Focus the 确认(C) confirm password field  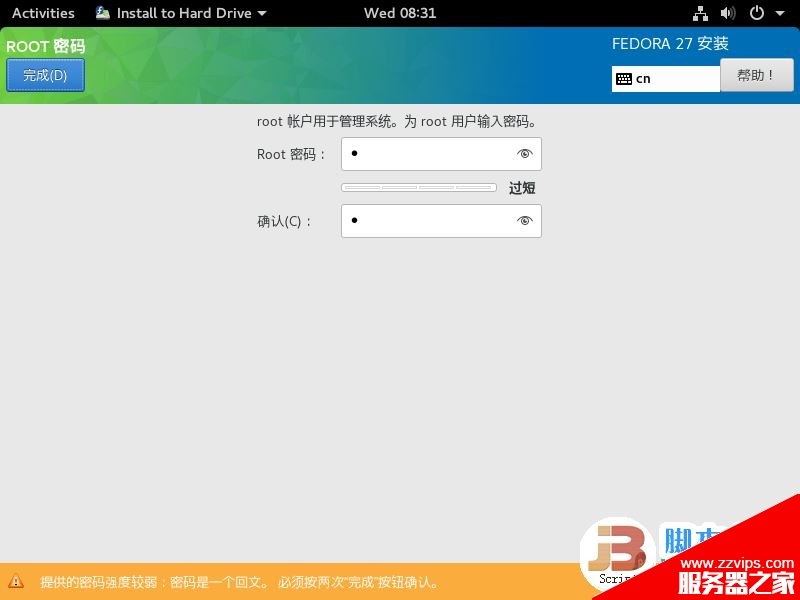441,221
